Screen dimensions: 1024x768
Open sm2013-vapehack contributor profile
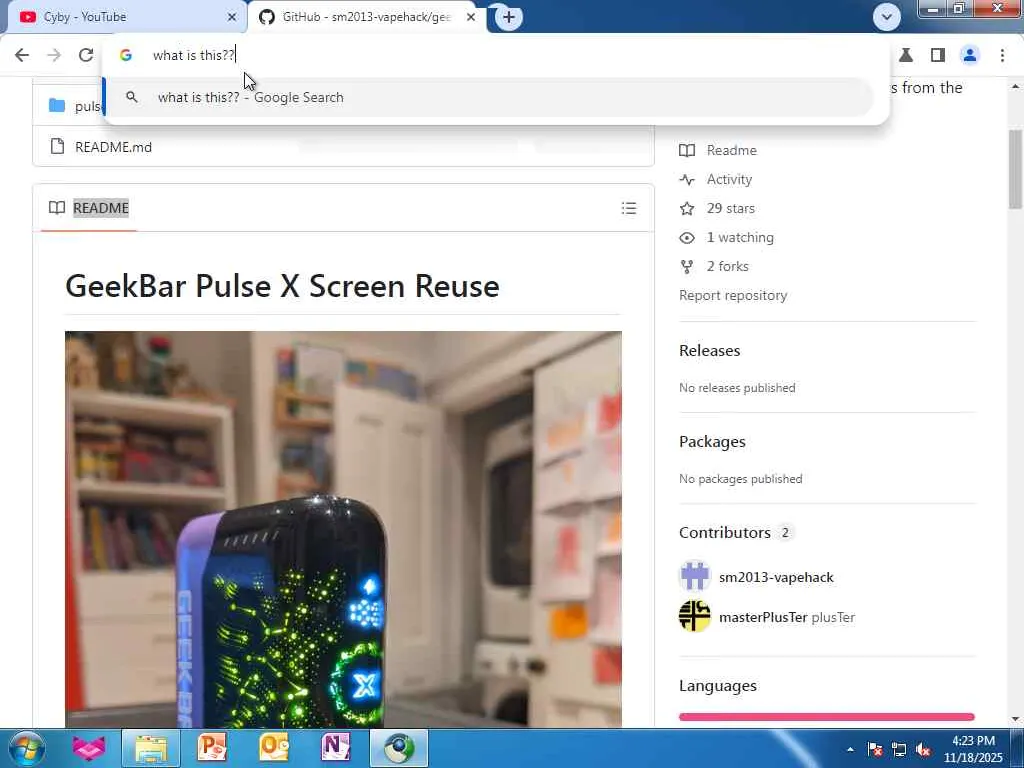[776, 577]
